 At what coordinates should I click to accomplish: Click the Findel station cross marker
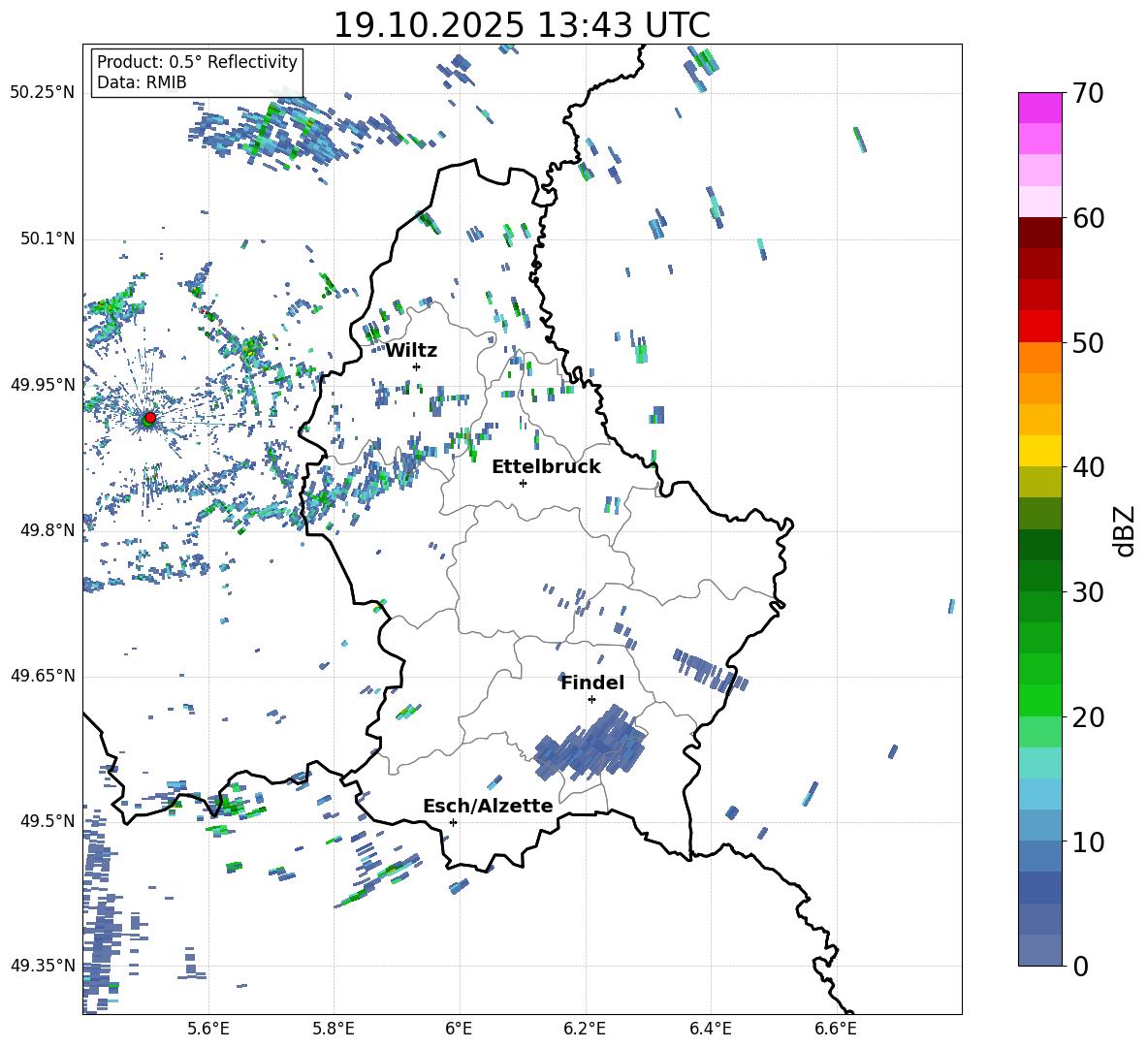[591, 699]
